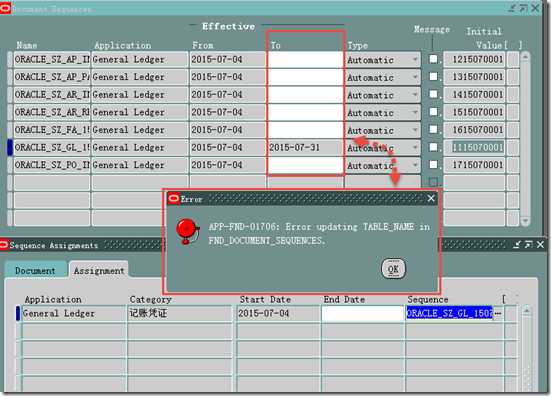Select Name cell ORACLE_SZ_PO_I
This screenshot has height=396, width=551.
click(x=52, y=165)
